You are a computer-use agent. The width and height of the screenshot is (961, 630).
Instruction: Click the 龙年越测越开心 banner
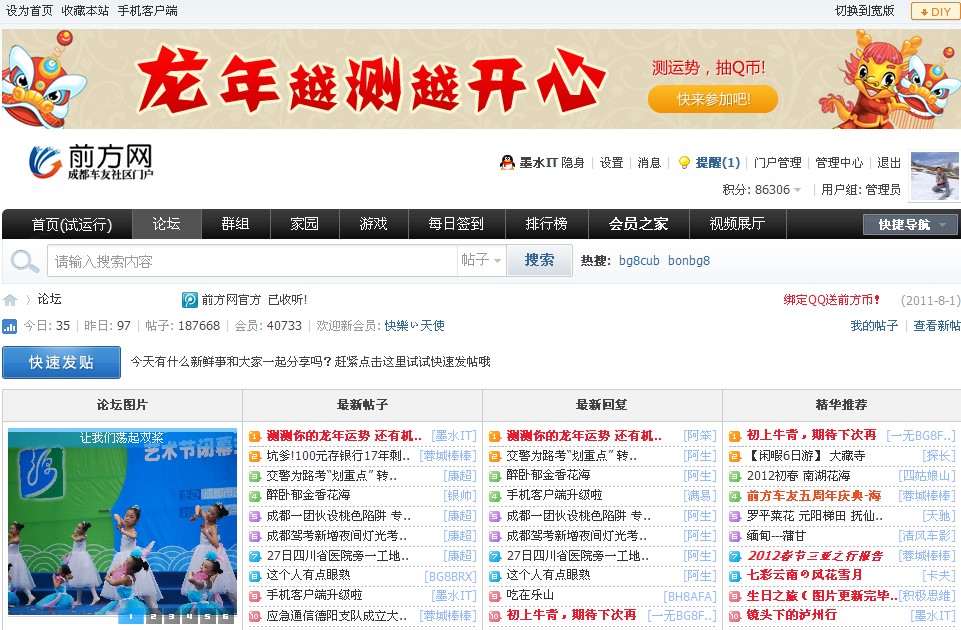coord(480,79)
